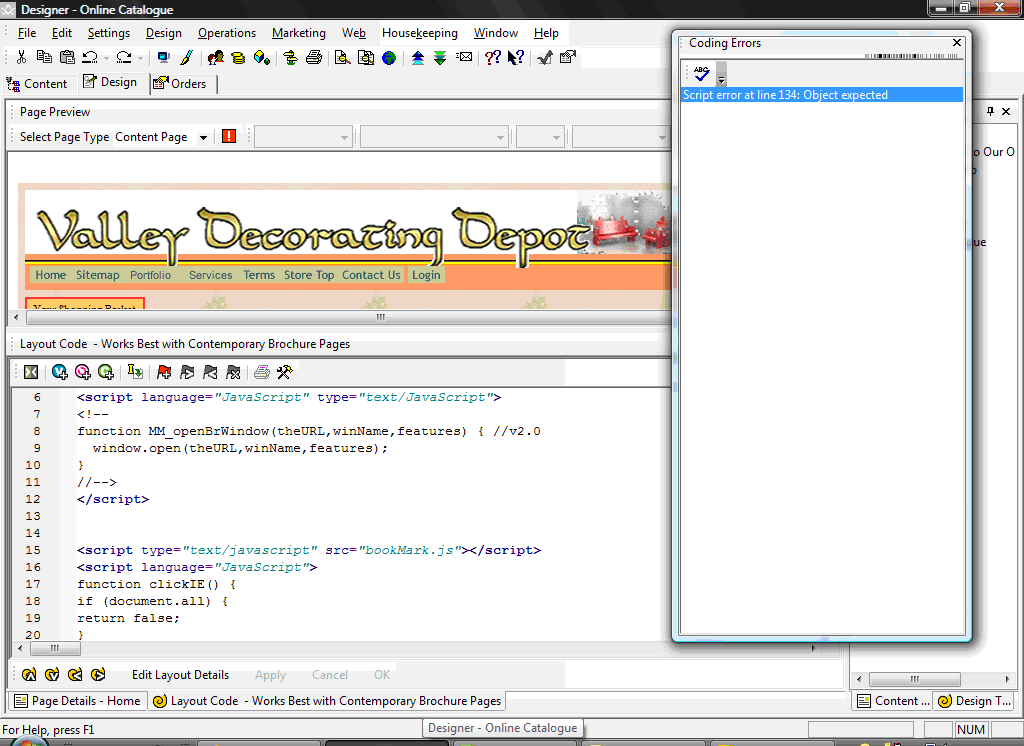Click the add bookmark red flag icon
This screenshot has height=746, width=1024.
(164, 372)
